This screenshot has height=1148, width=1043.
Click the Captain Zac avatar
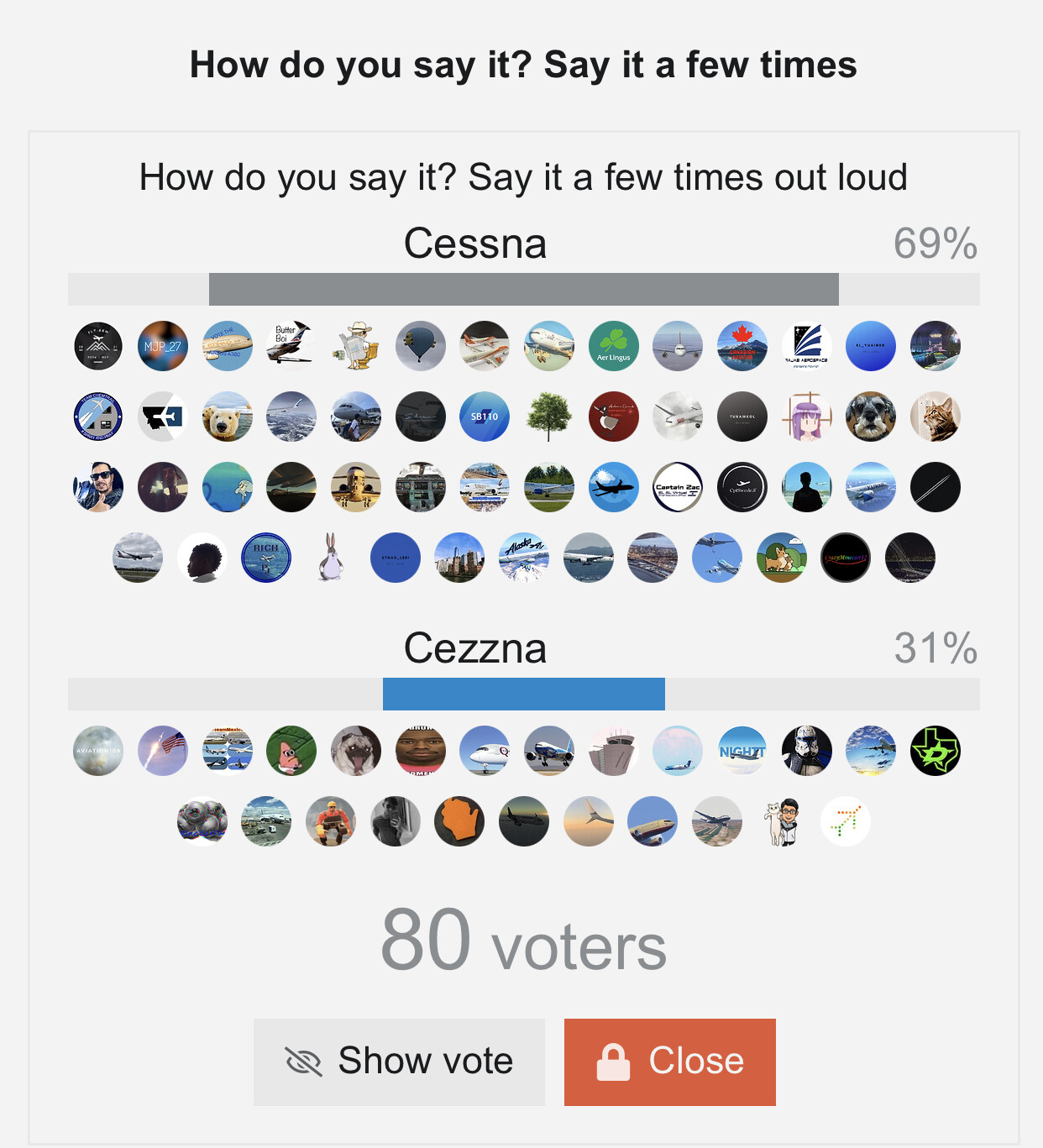pos(678,487)
